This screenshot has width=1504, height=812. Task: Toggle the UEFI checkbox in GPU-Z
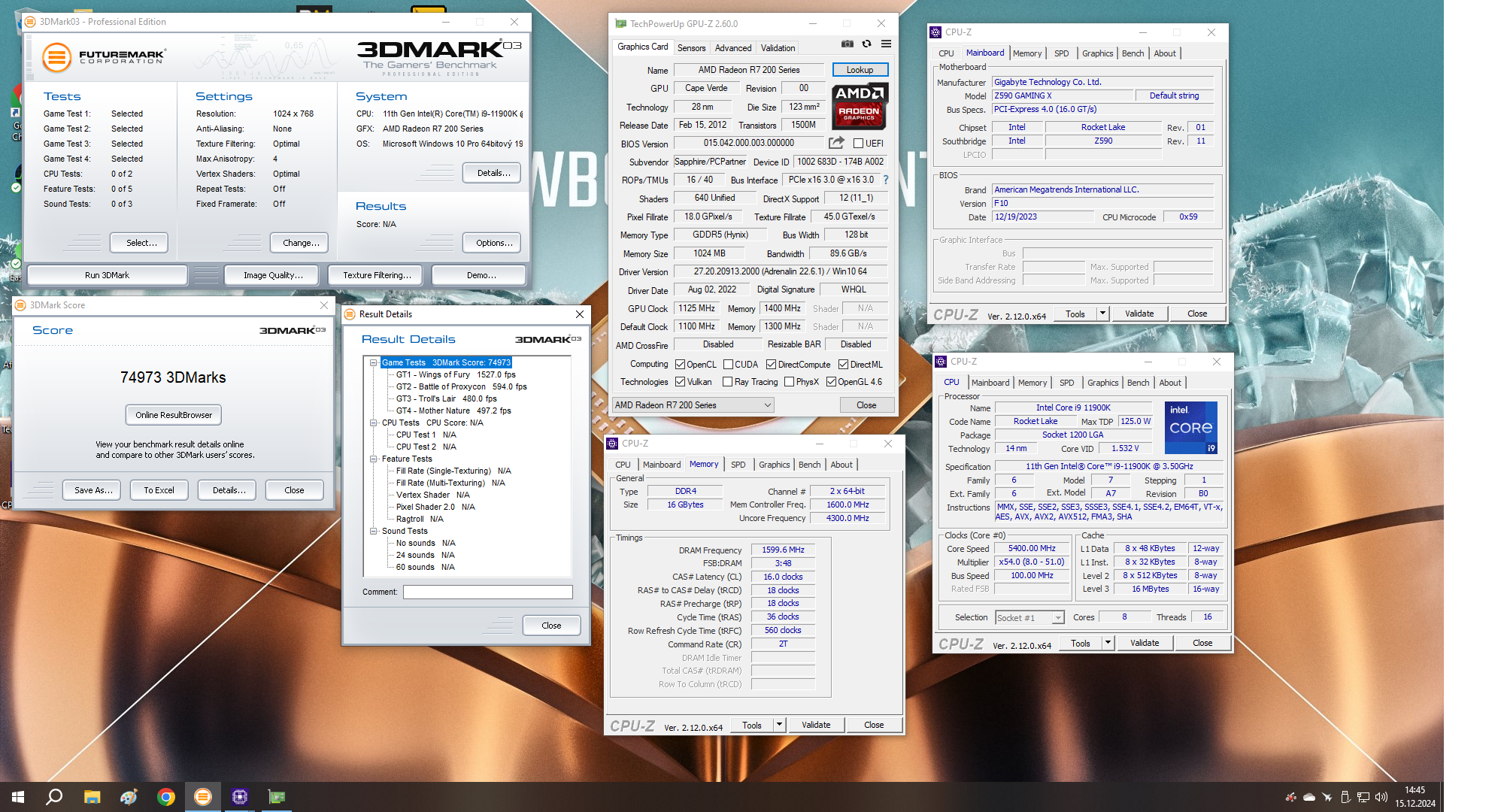pos(858,144)
